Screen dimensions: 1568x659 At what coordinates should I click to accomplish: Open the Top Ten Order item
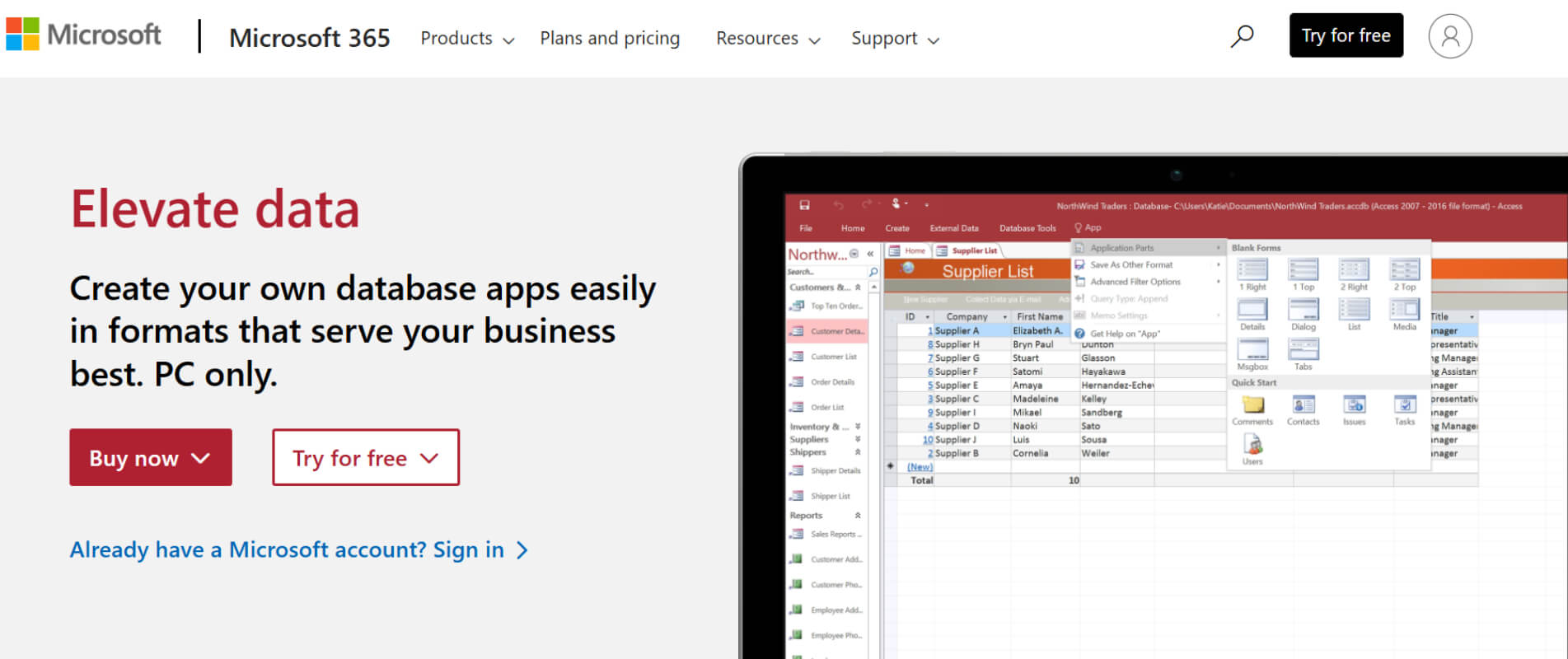tap(827, 306)
